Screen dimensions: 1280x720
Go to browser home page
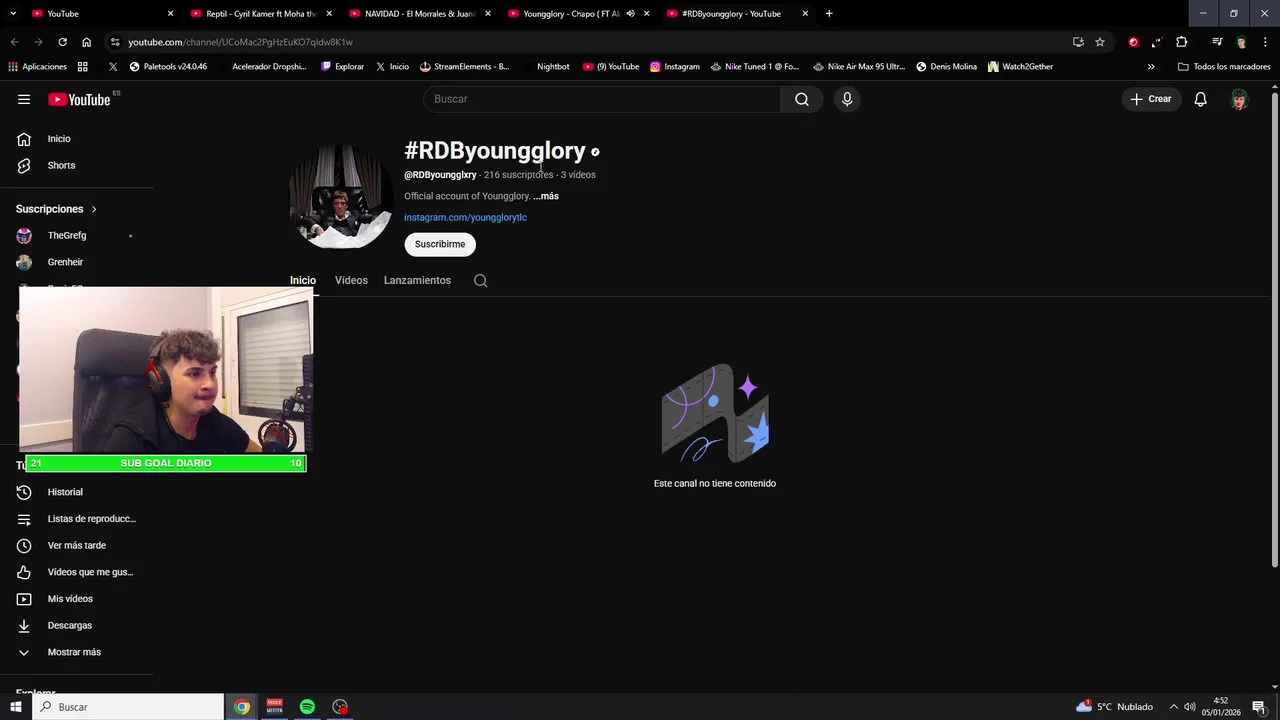click(x=86, y=42)
